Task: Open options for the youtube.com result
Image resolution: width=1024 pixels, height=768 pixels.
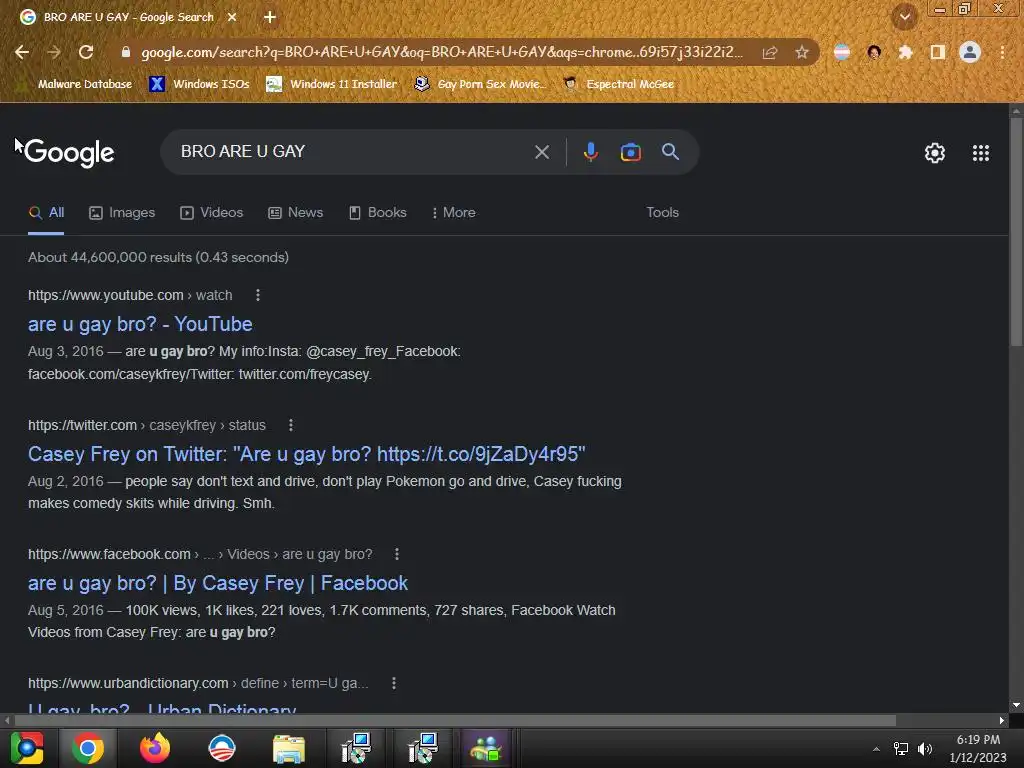Action: pos(258,295)
